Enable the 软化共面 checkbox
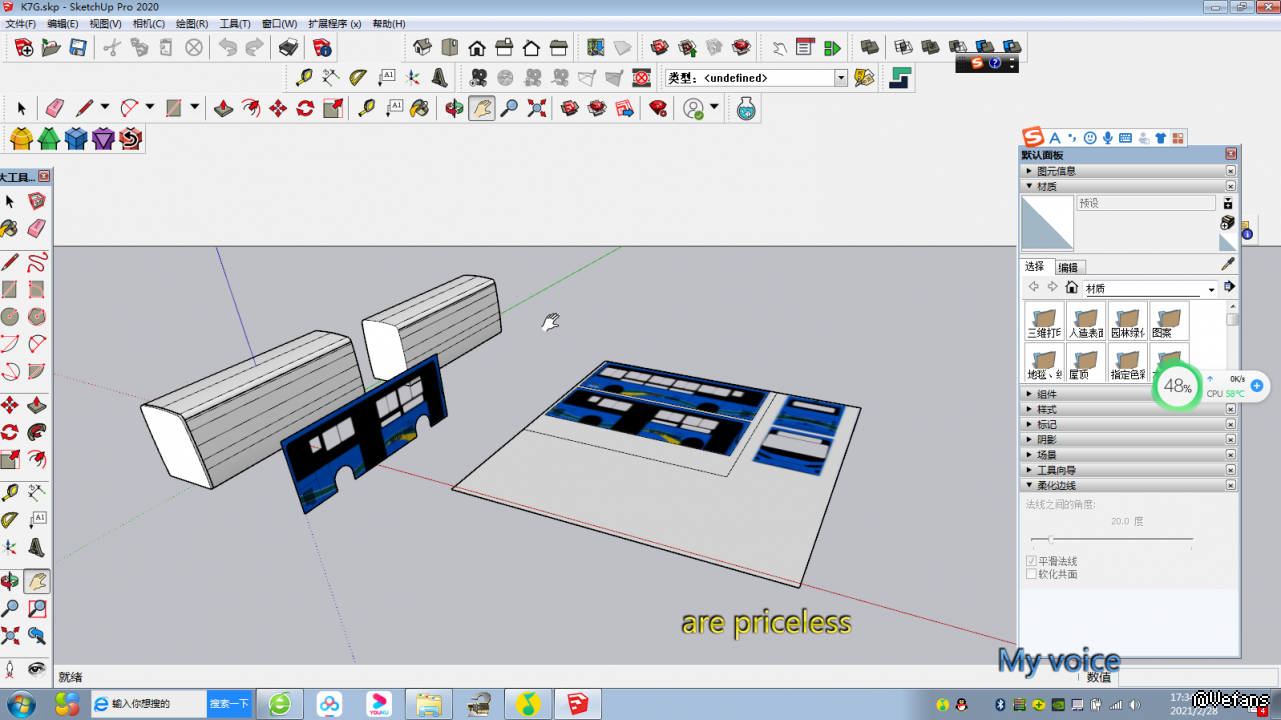This screenshot has width=1281, height=720. click(1032, 575)
